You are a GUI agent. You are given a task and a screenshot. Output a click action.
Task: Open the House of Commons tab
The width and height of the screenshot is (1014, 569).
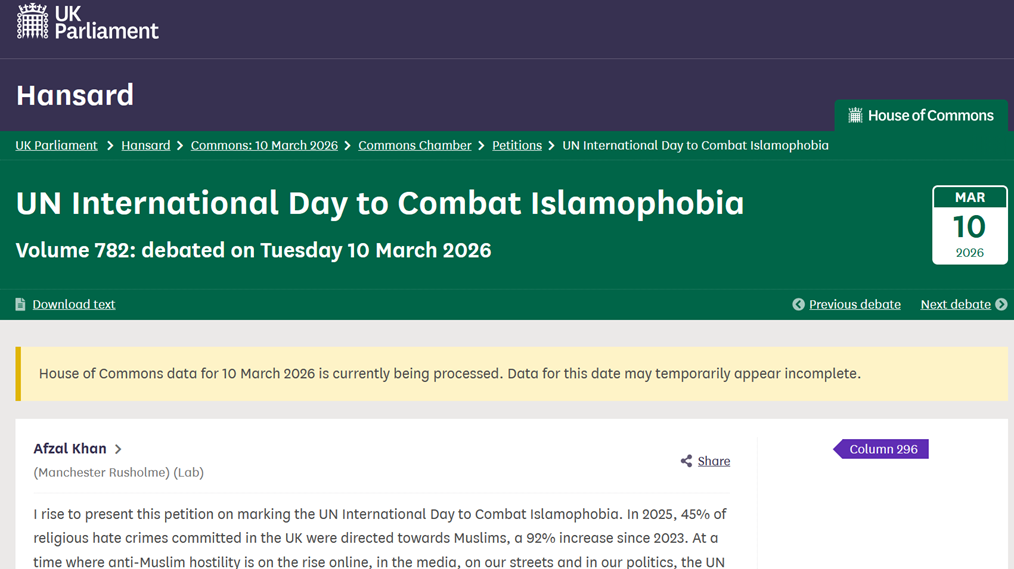[920, 116]
